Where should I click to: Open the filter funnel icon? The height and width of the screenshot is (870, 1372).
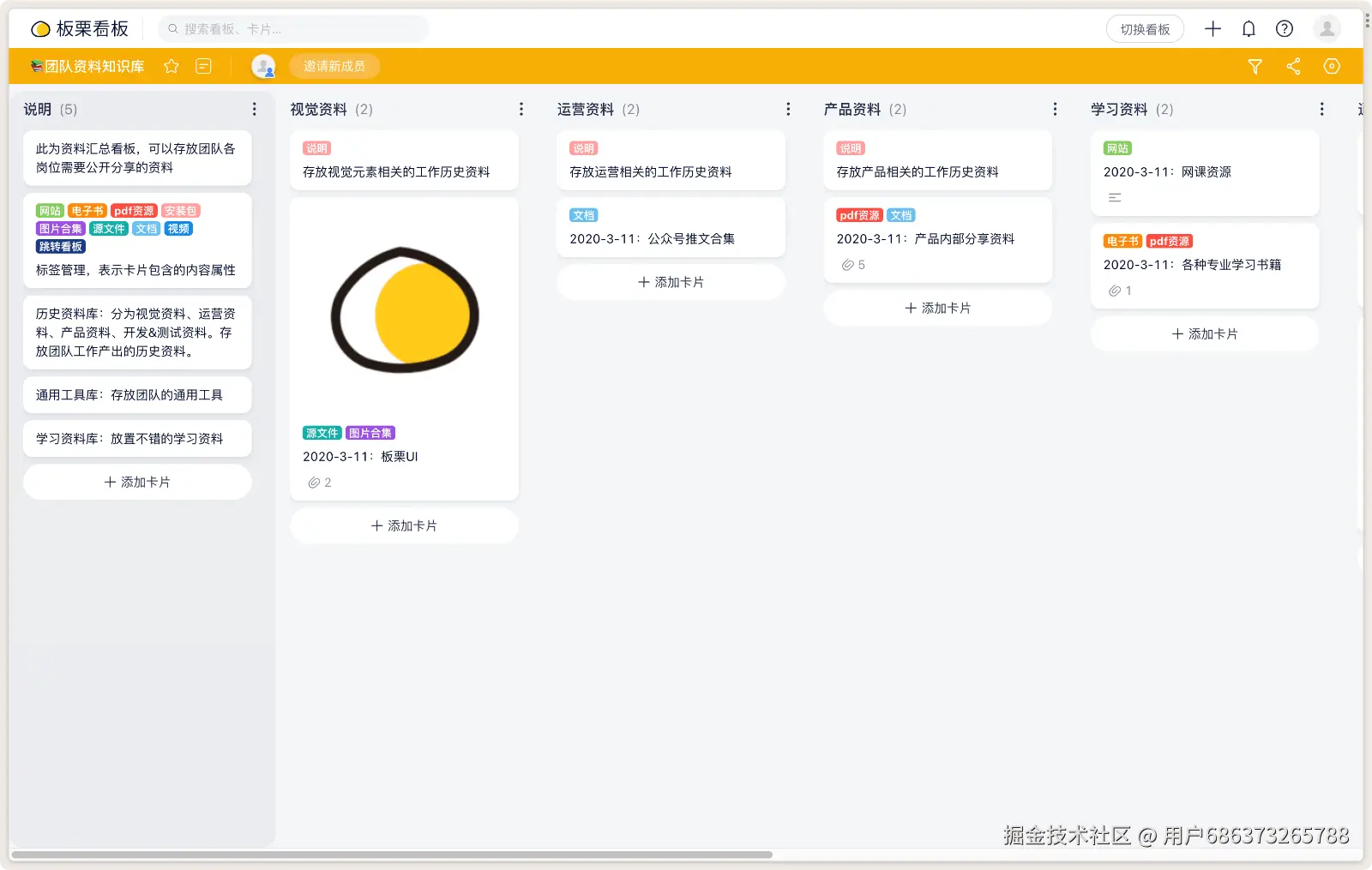pyautogui.click(x=1255, y=66)
